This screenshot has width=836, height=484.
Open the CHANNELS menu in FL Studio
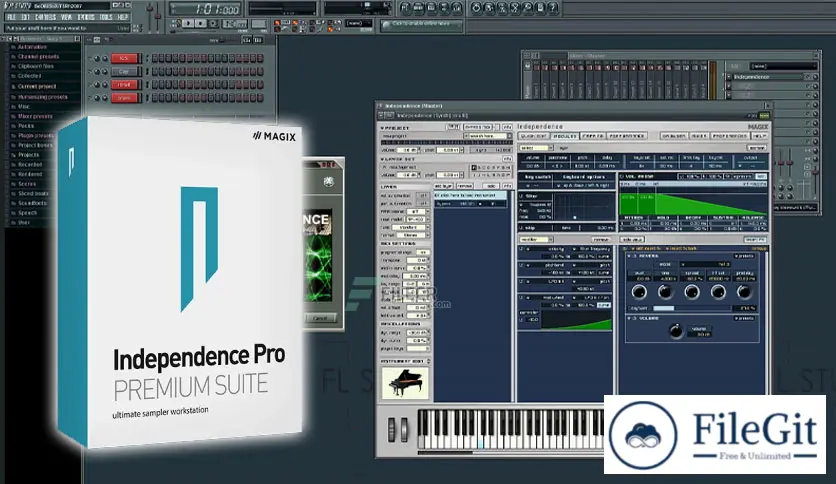45,17
